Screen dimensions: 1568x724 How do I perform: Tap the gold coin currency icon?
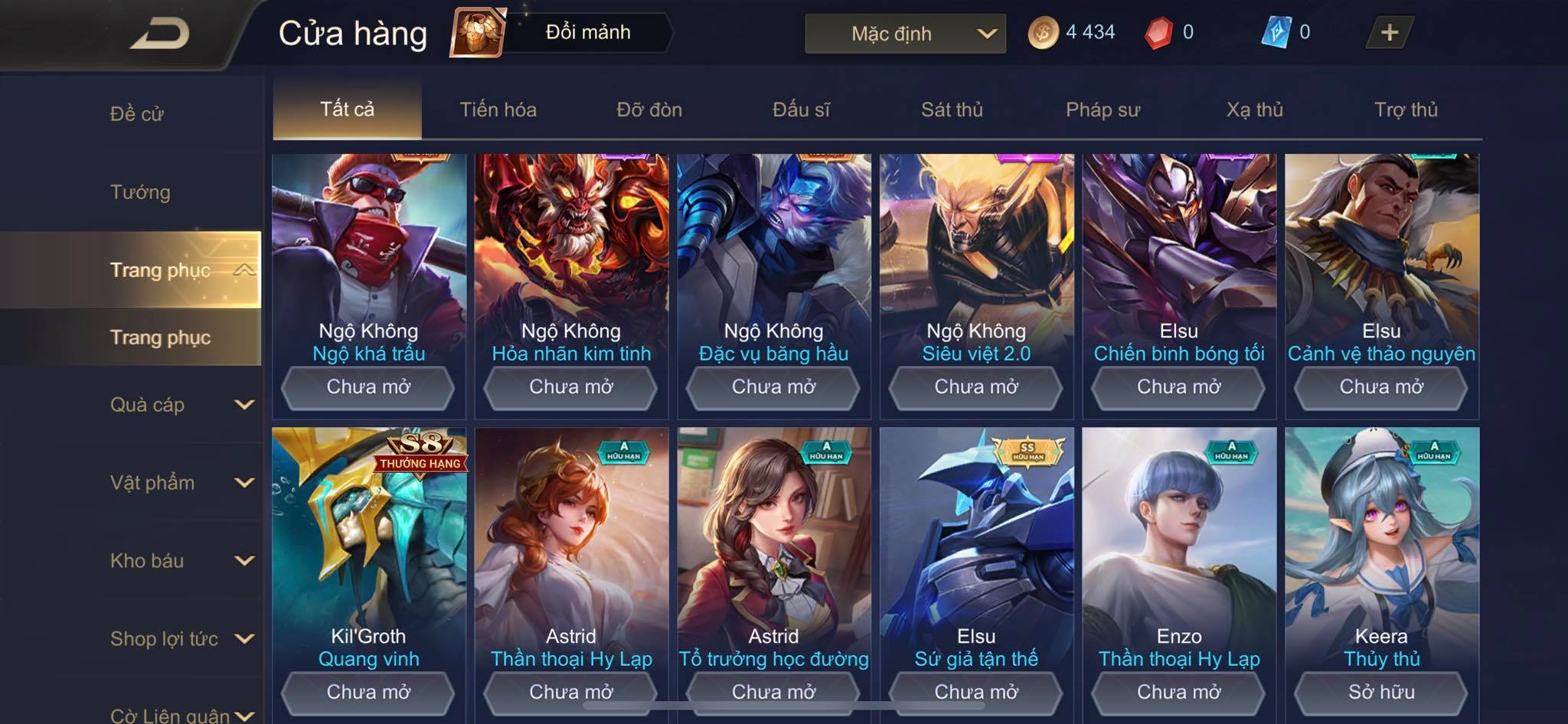1042,33
